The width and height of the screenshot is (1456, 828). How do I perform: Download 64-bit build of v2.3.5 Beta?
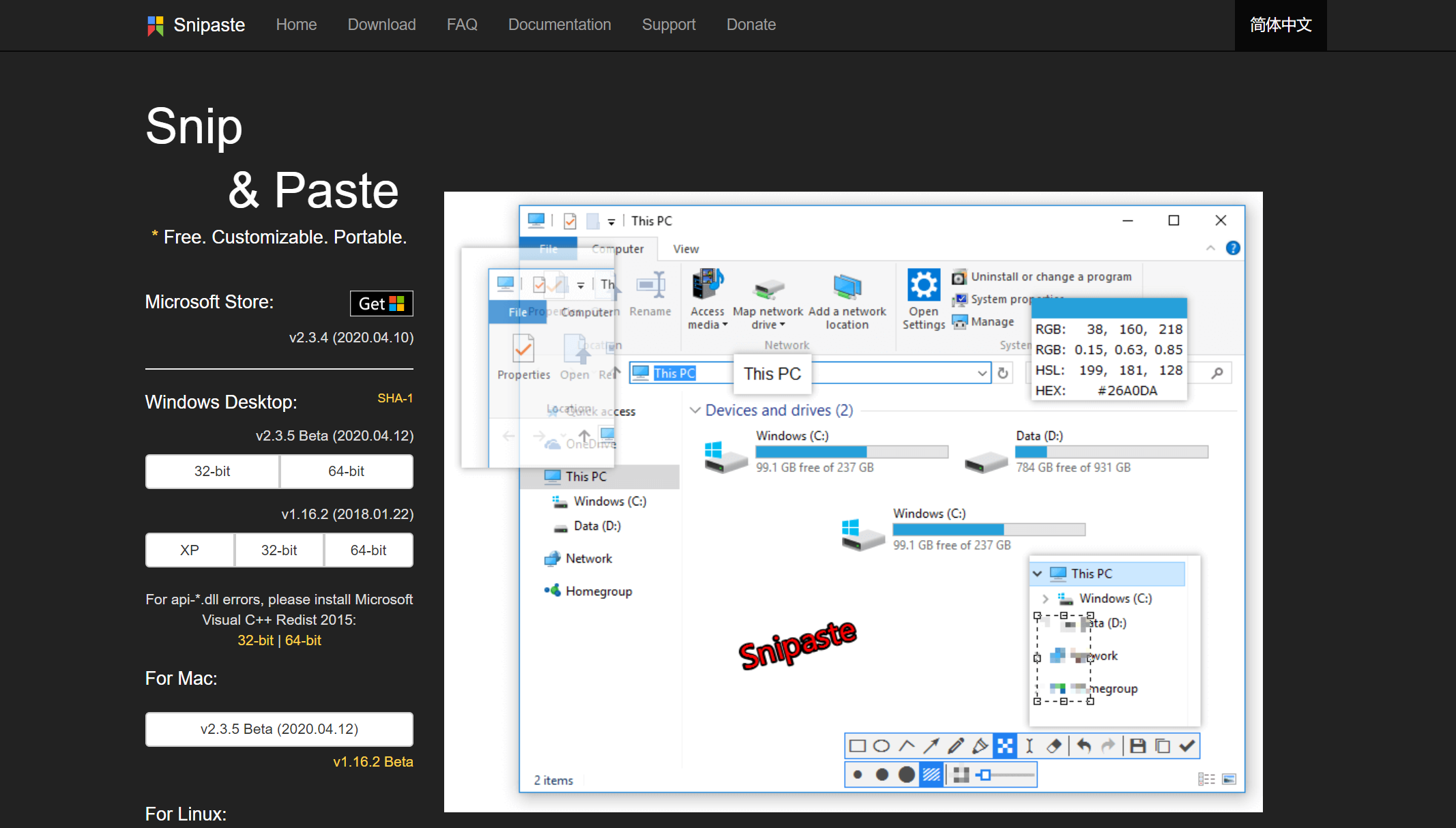[x=346, y=471]
